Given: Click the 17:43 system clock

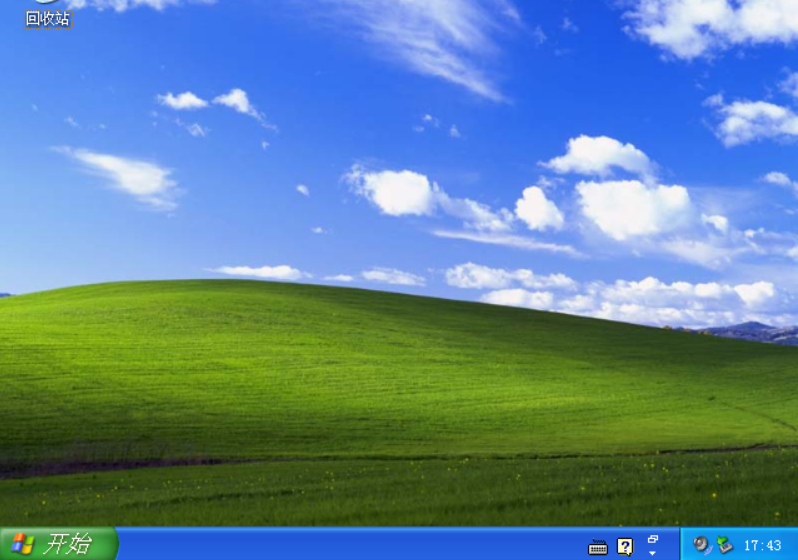Looking at the screenshot, I should coord(762,545).
